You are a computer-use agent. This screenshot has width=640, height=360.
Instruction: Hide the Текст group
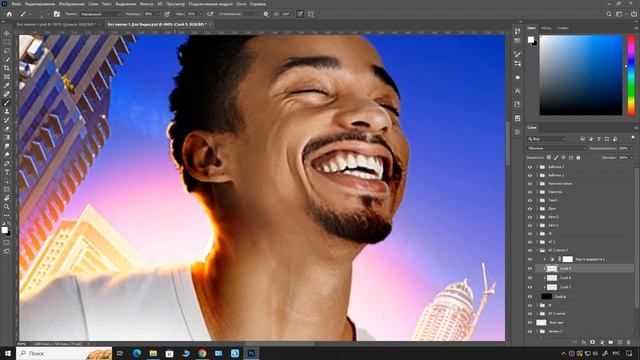(x=530, y=200)
